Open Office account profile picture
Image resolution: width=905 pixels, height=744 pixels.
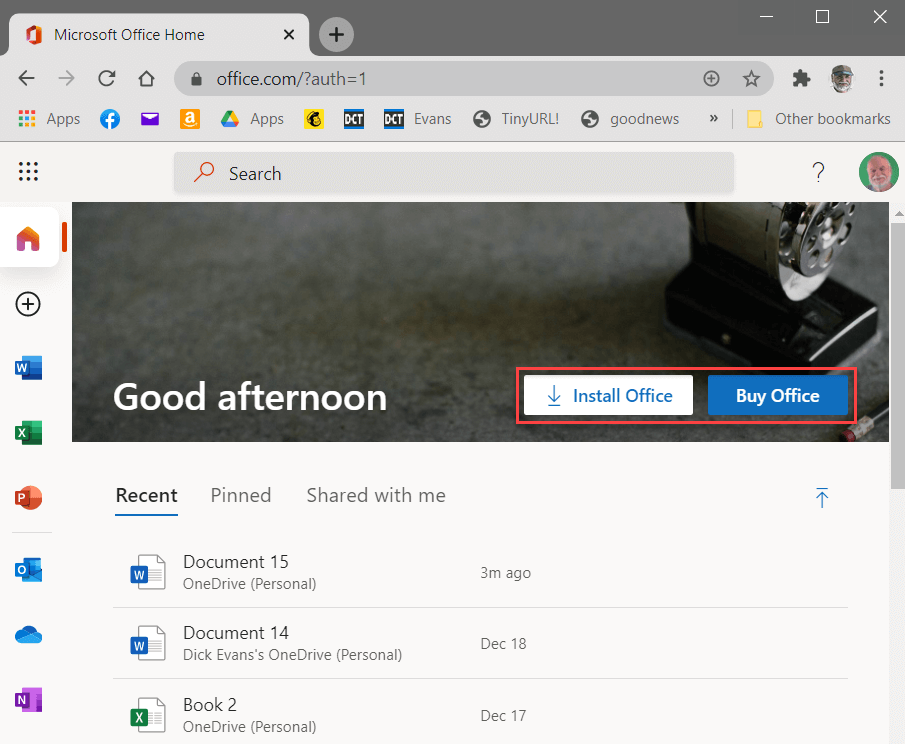coord(878,172)
